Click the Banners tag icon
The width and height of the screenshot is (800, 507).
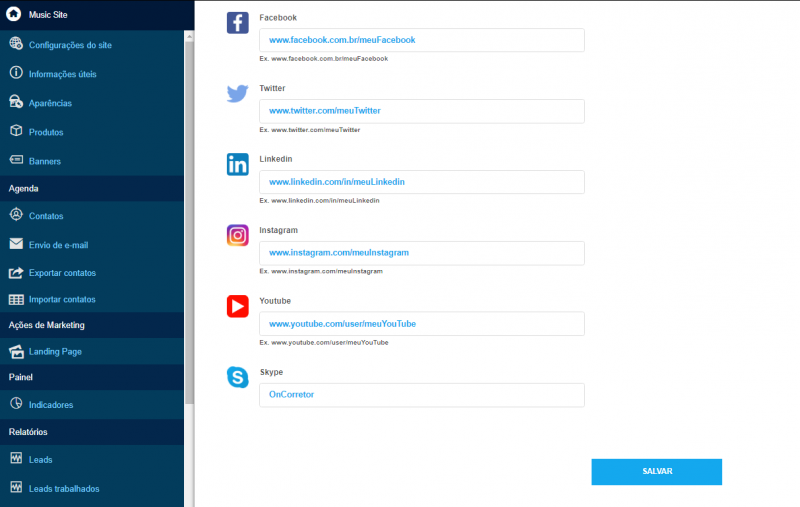pos(16,160)
